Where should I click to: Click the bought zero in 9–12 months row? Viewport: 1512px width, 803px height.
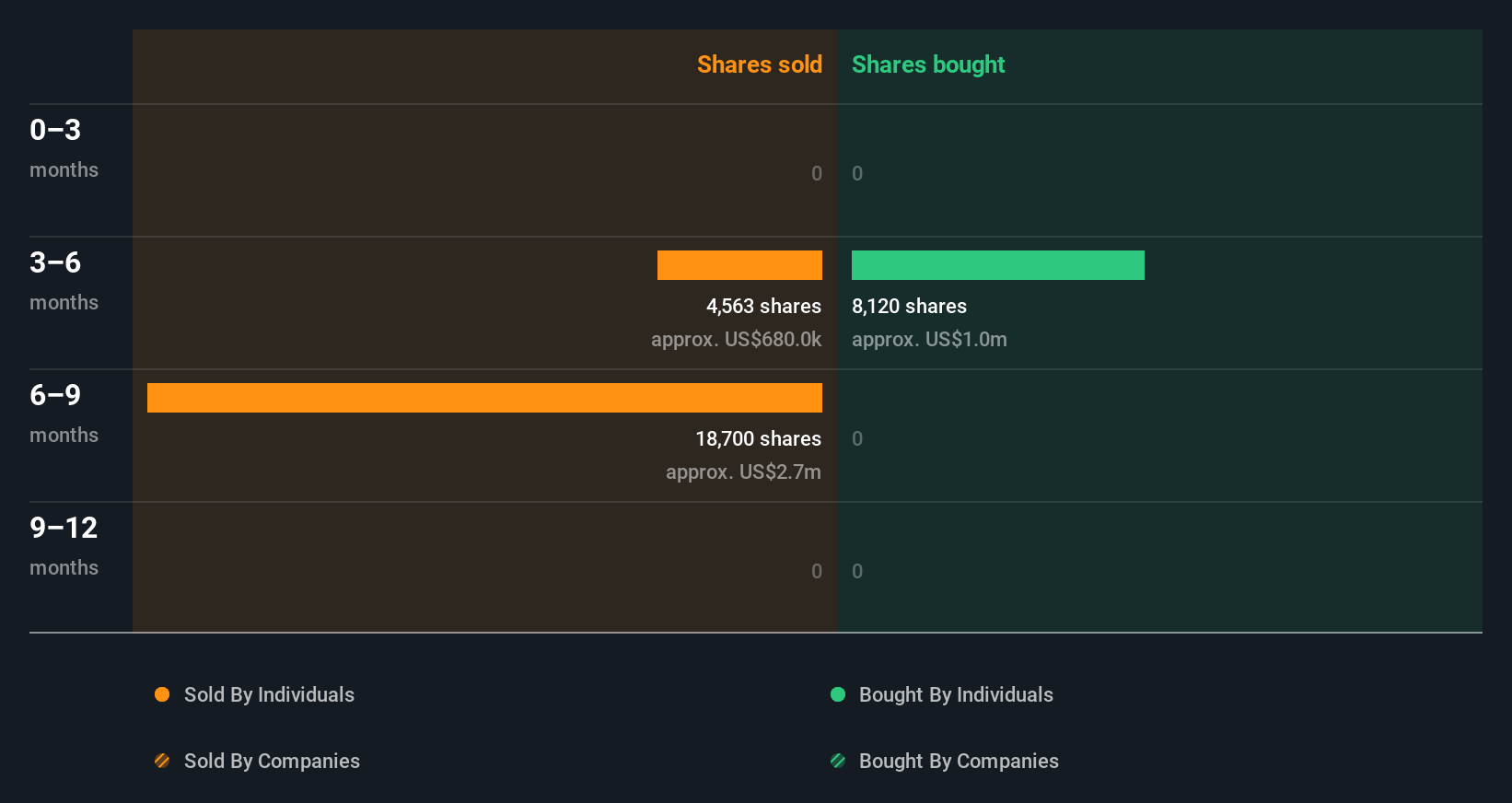click(x=857, y=571)
